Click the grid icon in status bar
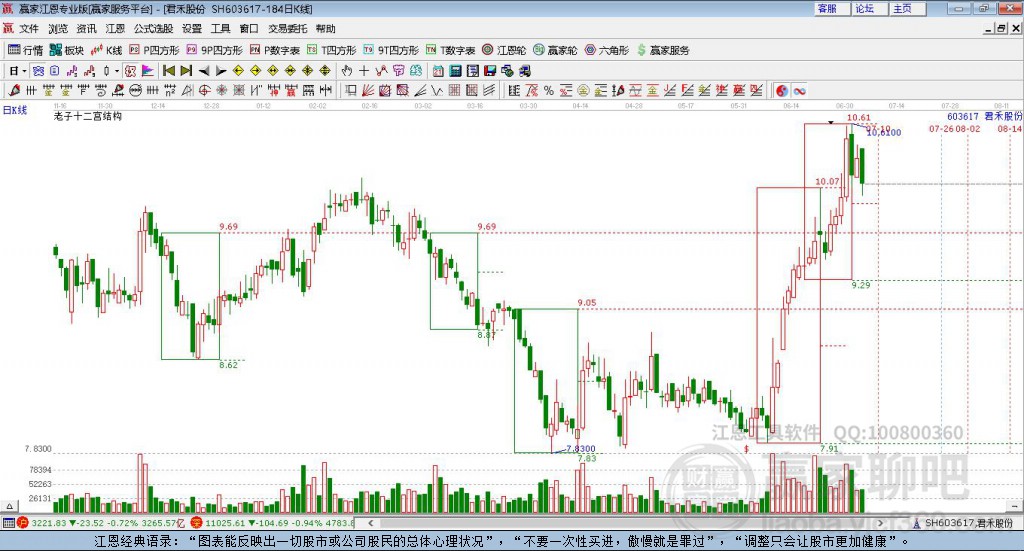The image size is (1024, 551). [x=8, y=523]
